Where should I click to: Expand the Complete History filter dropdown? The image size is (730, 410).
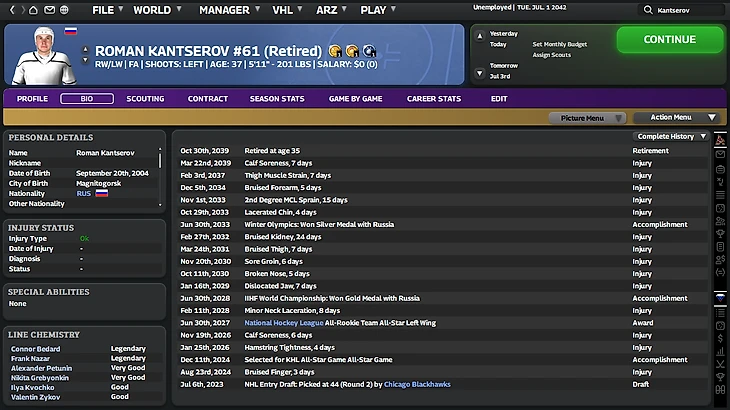(x=672, y=136)
